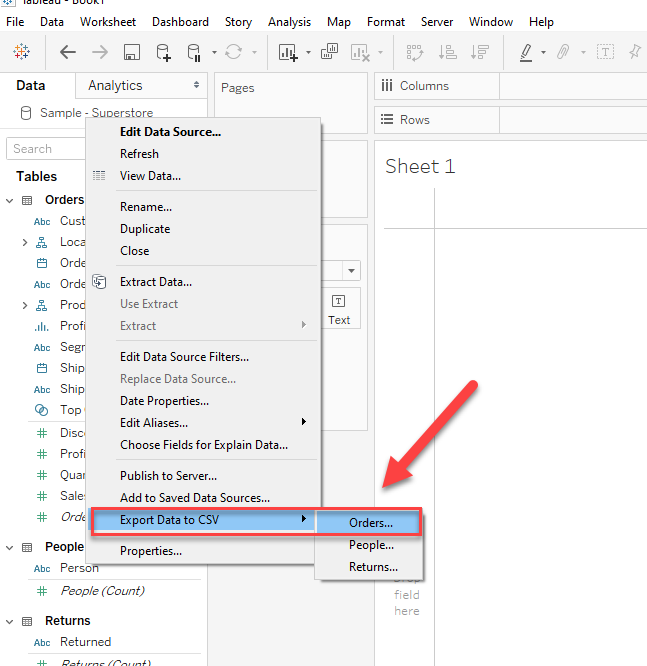Open the pause updates dropdown arrow

click(214, 53)
